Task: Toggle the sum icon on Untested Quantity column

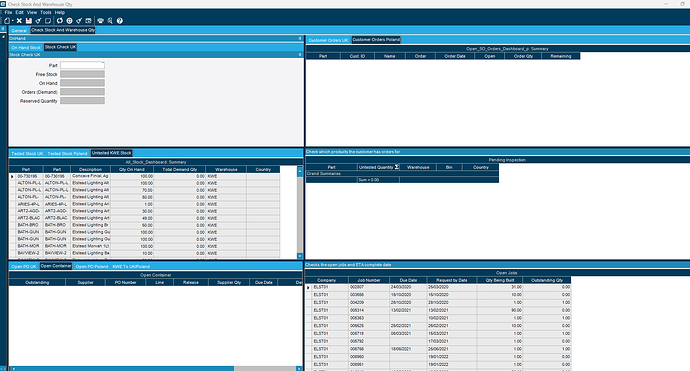Action: (396, 167)
